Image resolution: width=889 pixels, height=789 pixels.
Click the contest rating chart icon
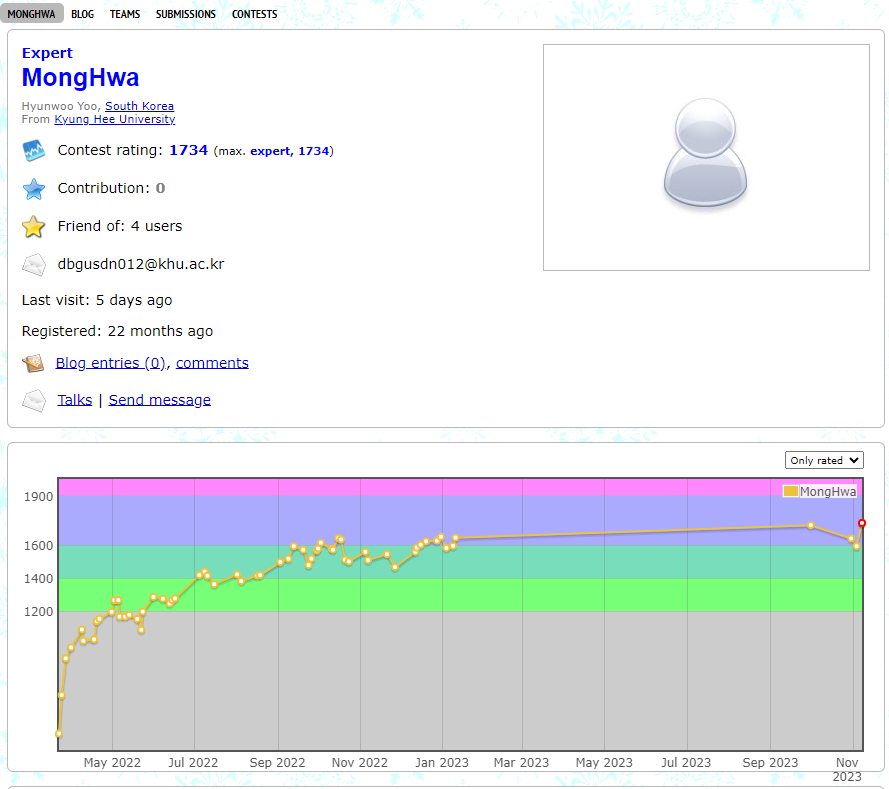pos(33,151)
